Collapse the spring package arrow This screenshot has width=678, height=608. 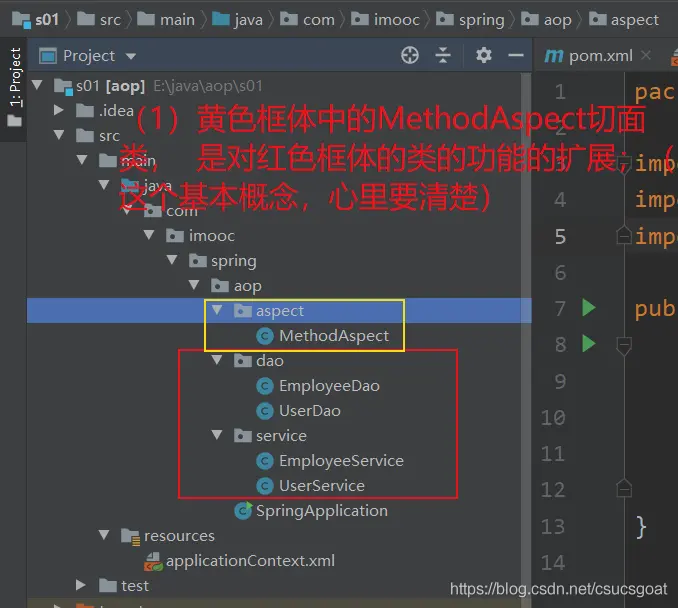[172, 260]
